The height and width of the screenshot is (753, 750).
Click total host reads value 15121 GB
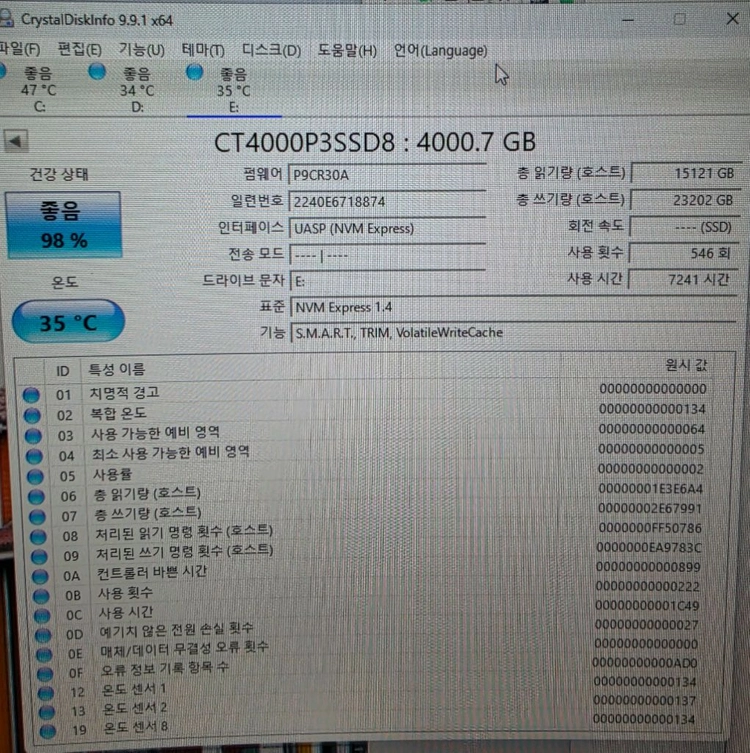pos(687,173)
